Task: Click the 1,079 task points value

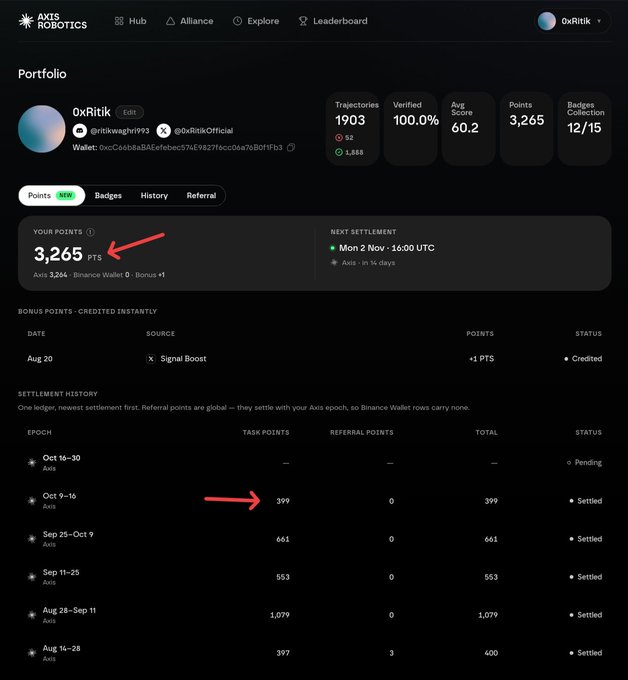Action: [x=280, y=615]
